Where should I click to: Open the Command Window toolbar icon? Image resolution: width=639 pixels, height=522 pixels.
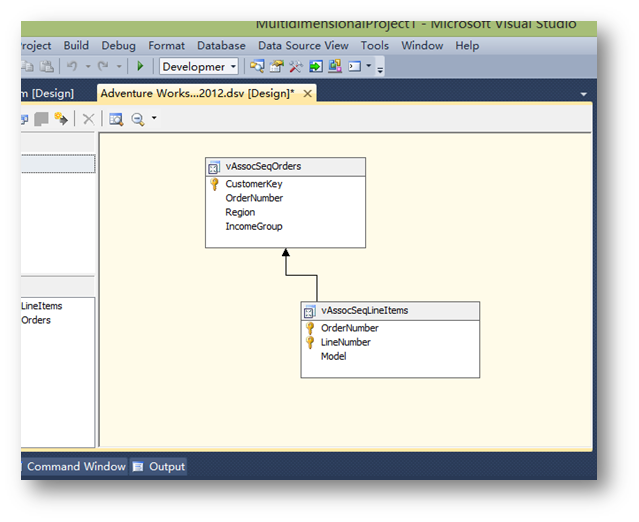[355, 66]
